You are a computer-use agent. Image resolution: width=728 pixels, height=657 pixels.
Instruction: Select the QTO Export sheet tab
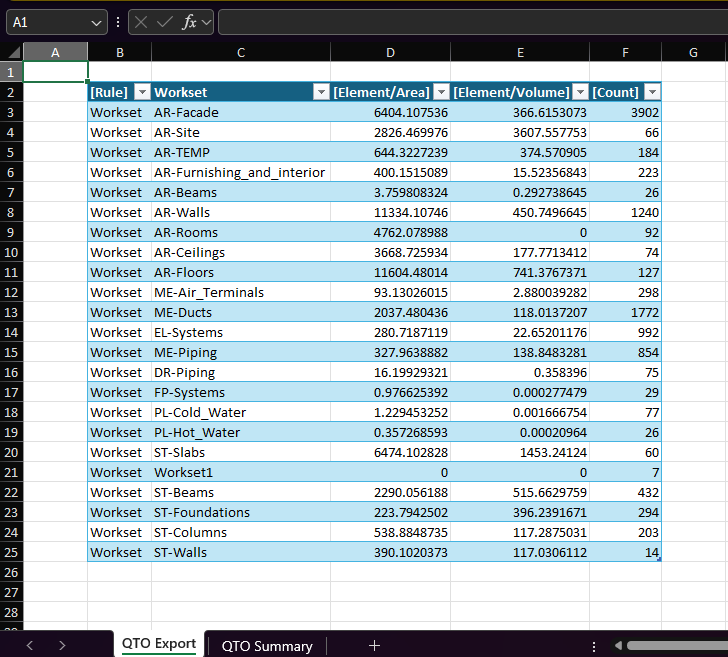tap(159, 644)
